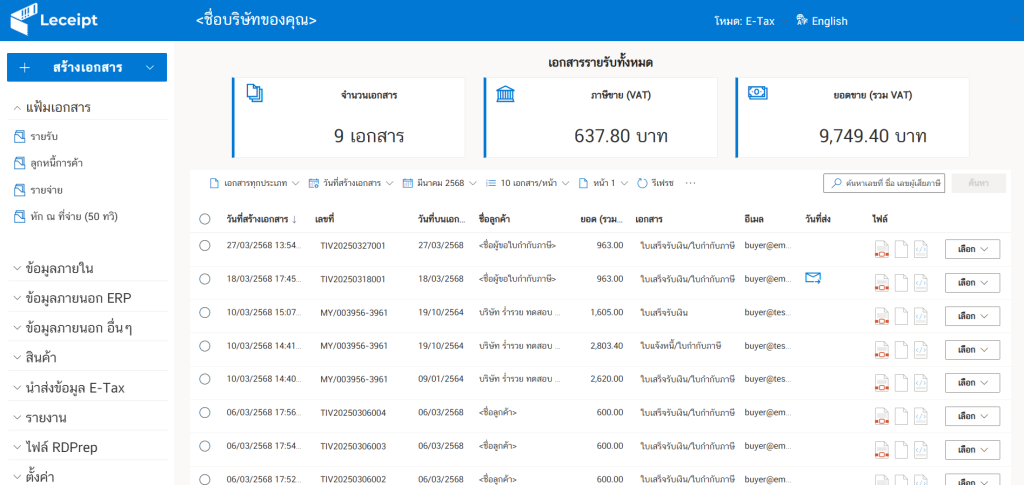Select the row with amount 2,803.40

coord(204,345)
